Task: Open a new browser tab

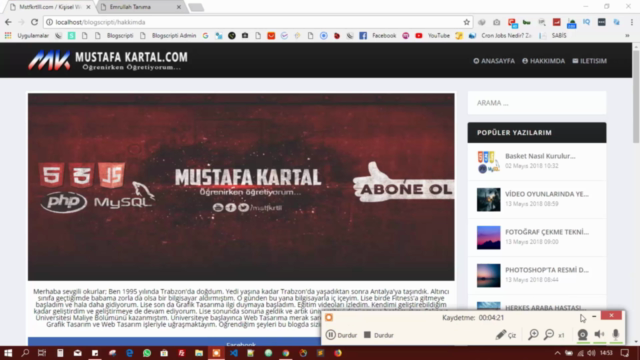Action: click(x=196, y=7)
